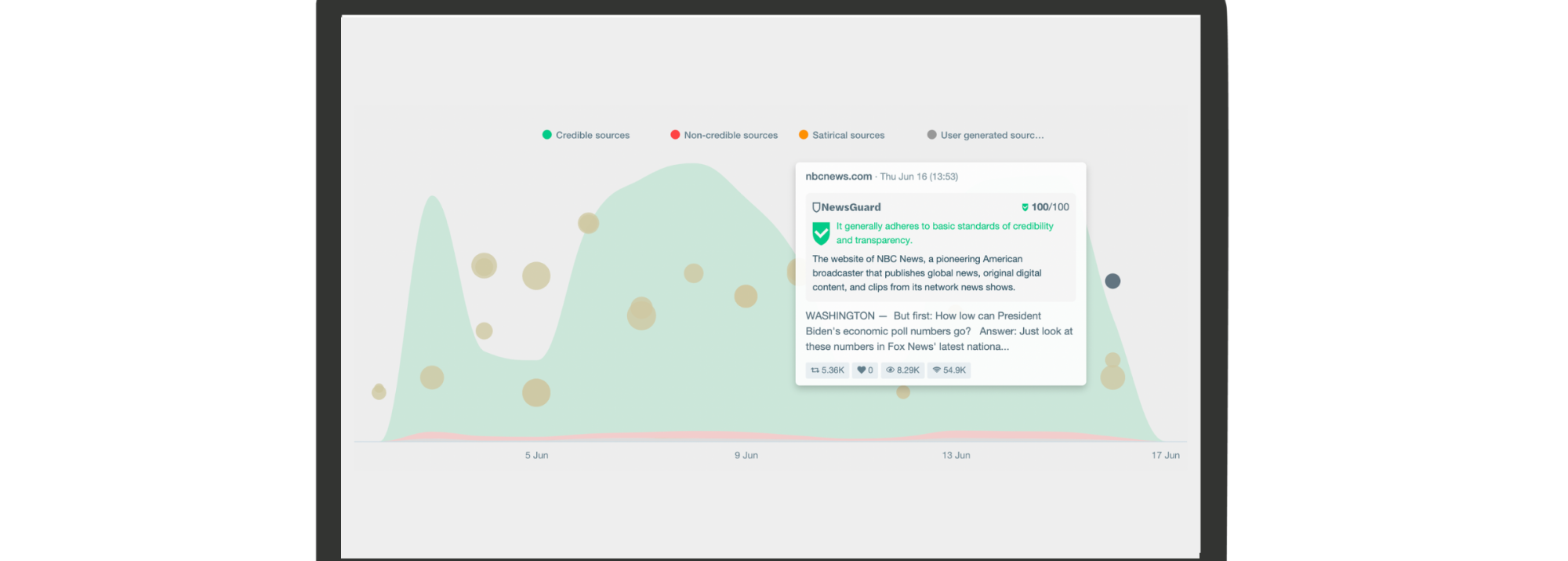Click the small shield beside 100/100 score
The image size is (1568, 561).
point(1025,207)
